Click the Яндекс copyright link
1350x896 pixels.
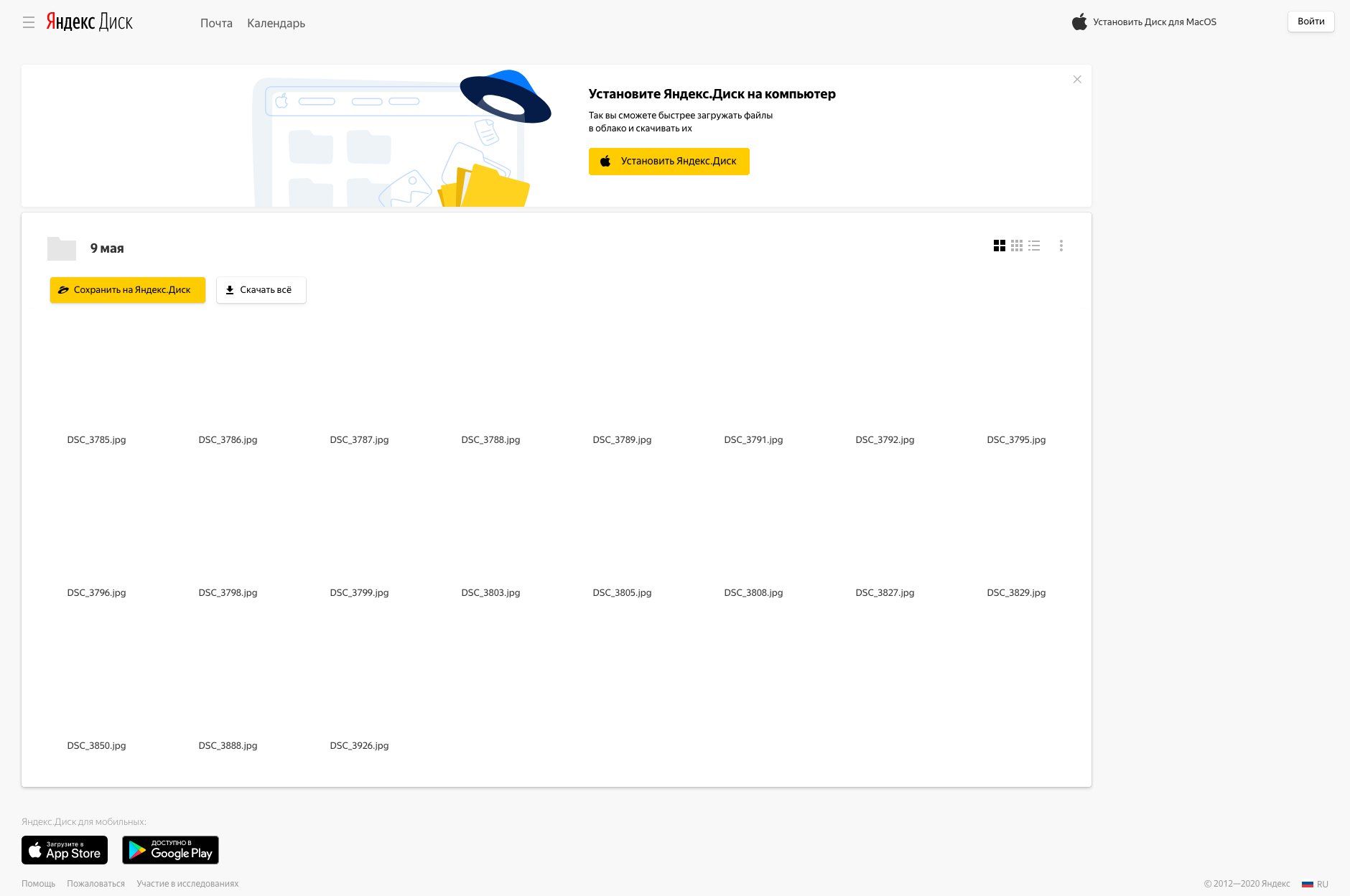click(1275, 884)
